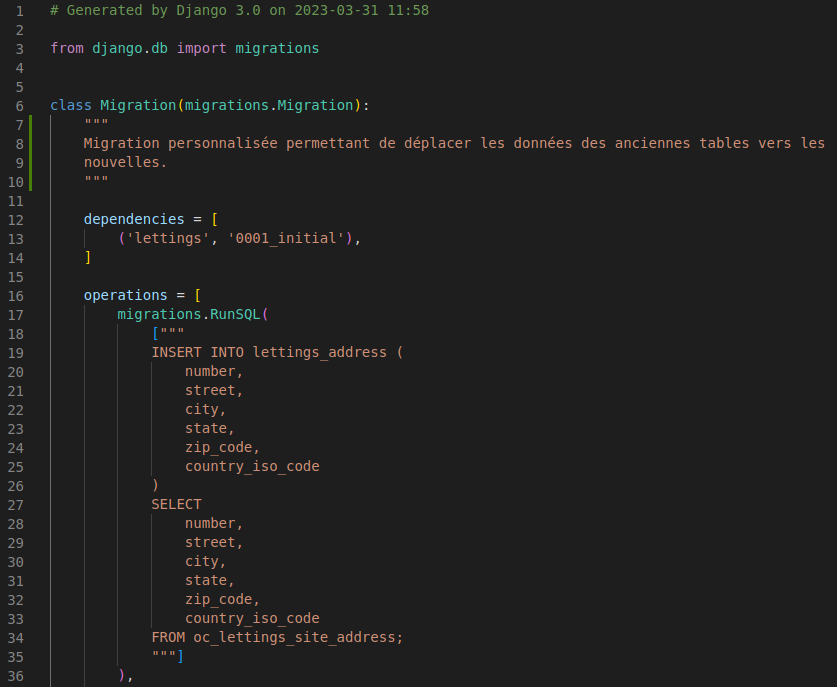837x687 pixels.
Task: Click the word "nouvelles." on line 9
Action: point(125,162)
